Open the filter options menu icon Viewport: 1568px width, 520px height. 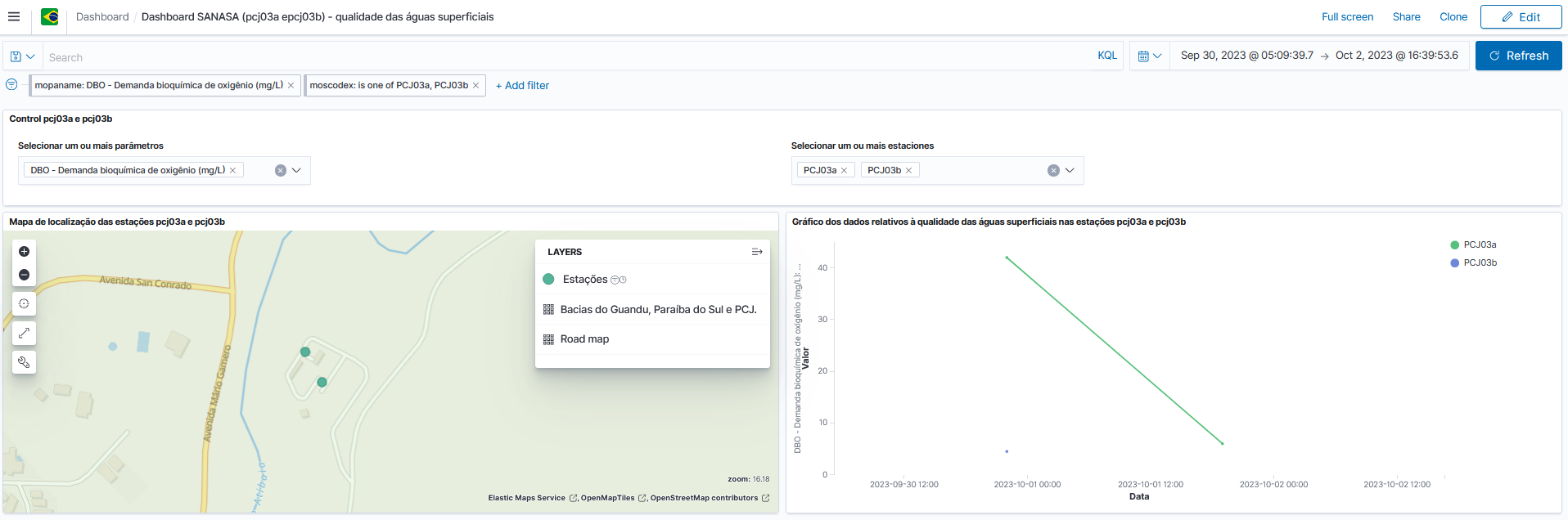[x=11, y=85]
